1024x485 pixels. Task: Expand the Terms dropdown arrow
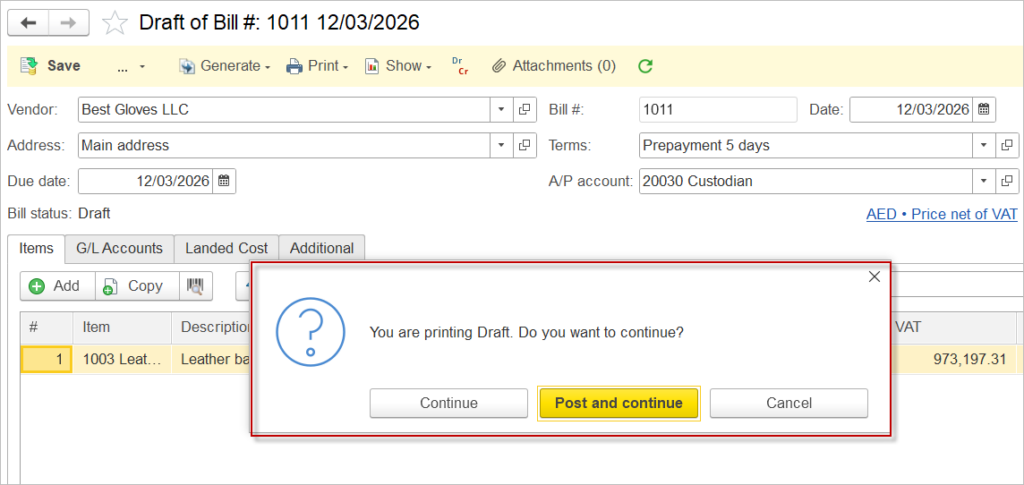[982, 145]
